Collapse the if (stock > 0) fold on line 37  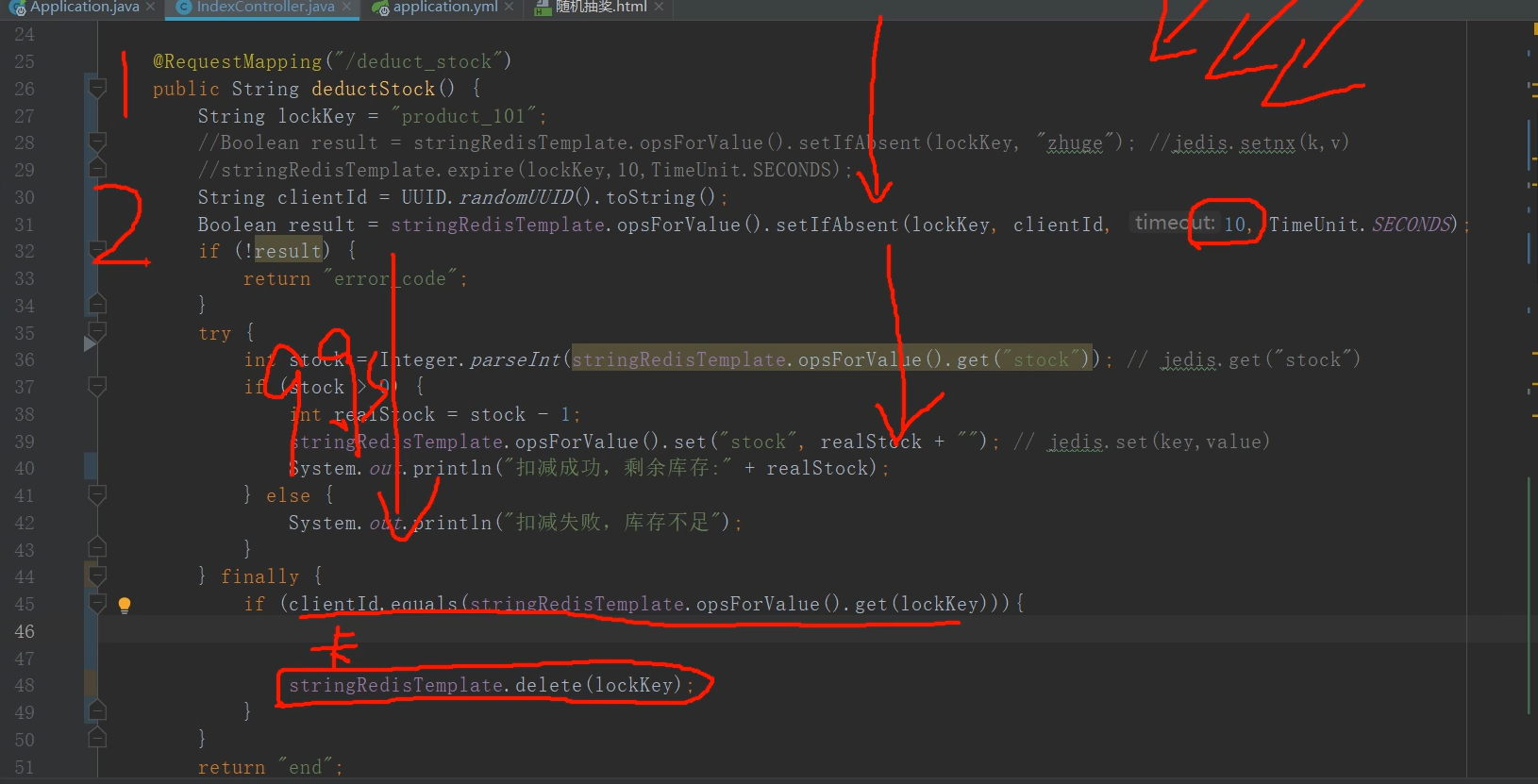tap(97, 386)
